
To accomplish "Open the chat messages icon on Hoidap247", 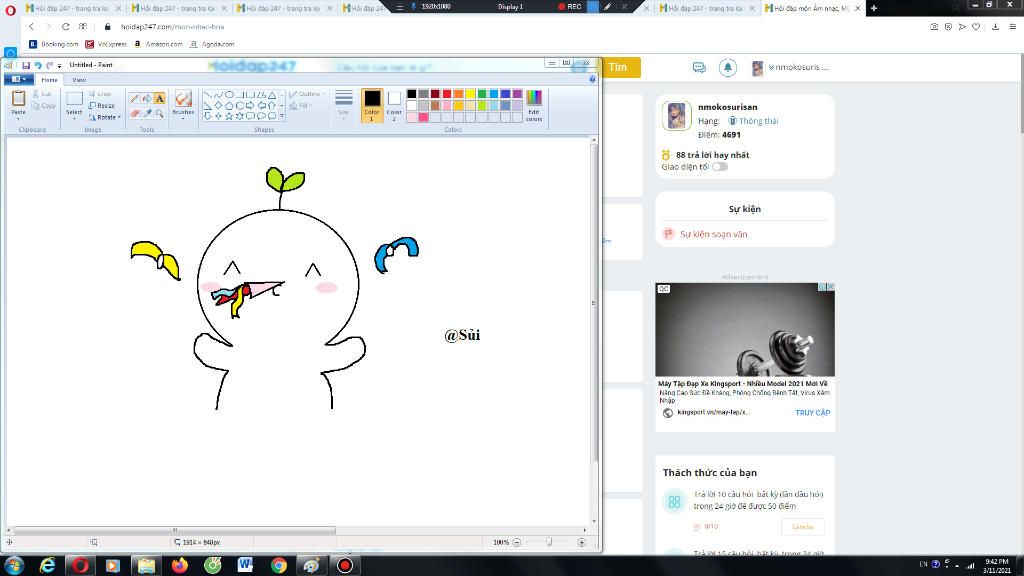I will pos(699,67).
